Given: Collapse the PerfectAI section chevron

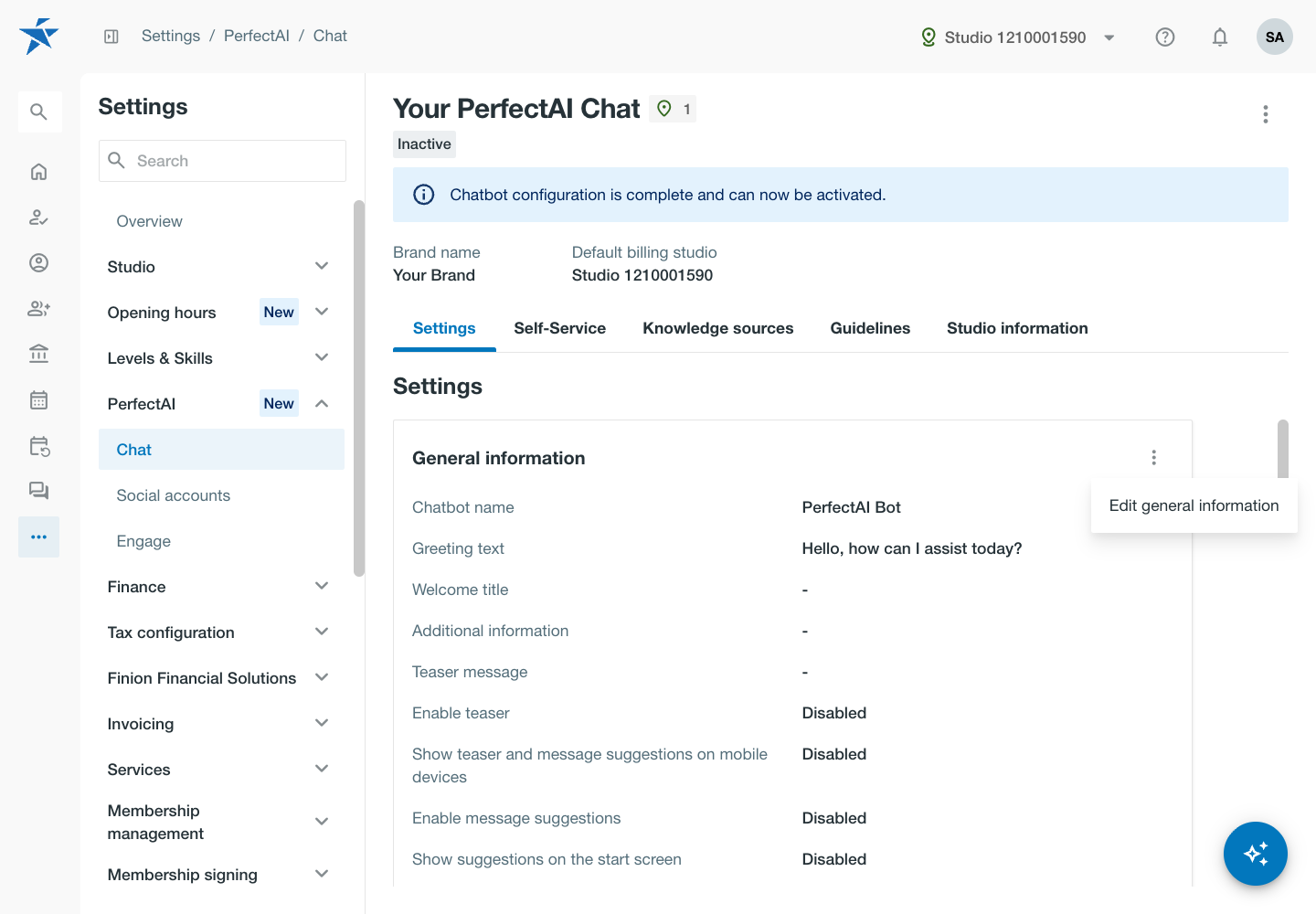Looking at the screenshot, I should pyautogui.click(x=322, y=403).
